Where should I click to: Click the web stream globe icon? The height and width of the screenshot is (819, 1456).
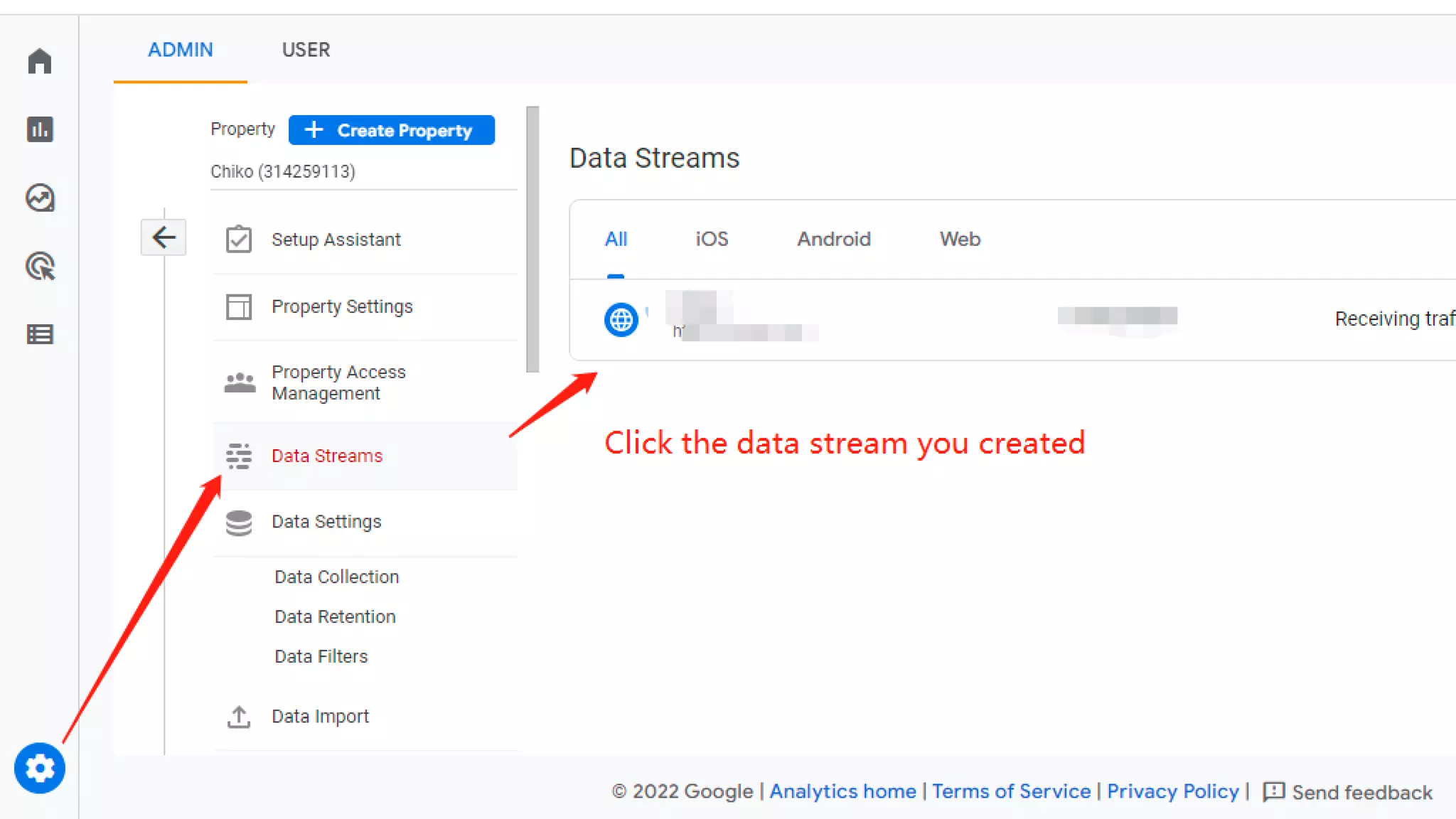pos(621,320)
